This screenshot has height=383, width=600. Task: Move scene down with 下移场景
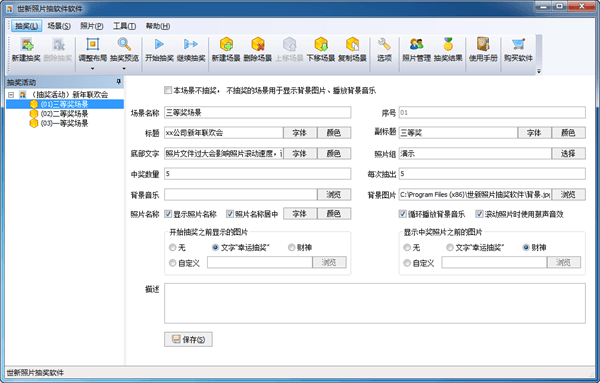321,50
